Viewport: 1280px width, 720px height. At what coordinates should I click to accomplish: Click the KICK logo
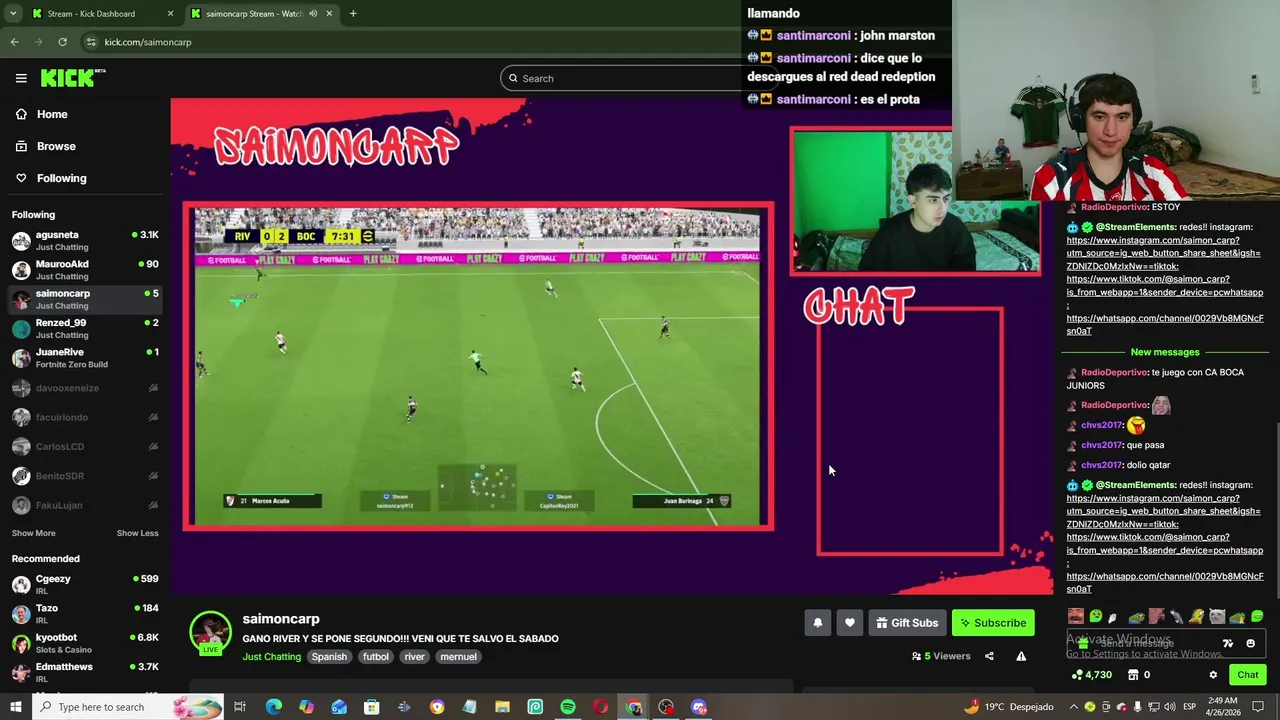tap(73, 78)
